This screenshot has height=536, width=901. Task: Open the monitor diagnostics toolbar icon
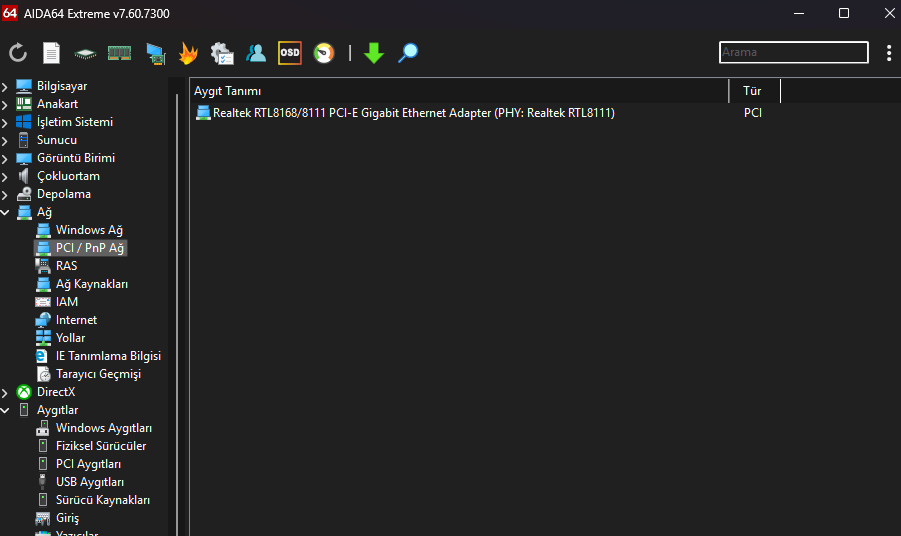155,53
